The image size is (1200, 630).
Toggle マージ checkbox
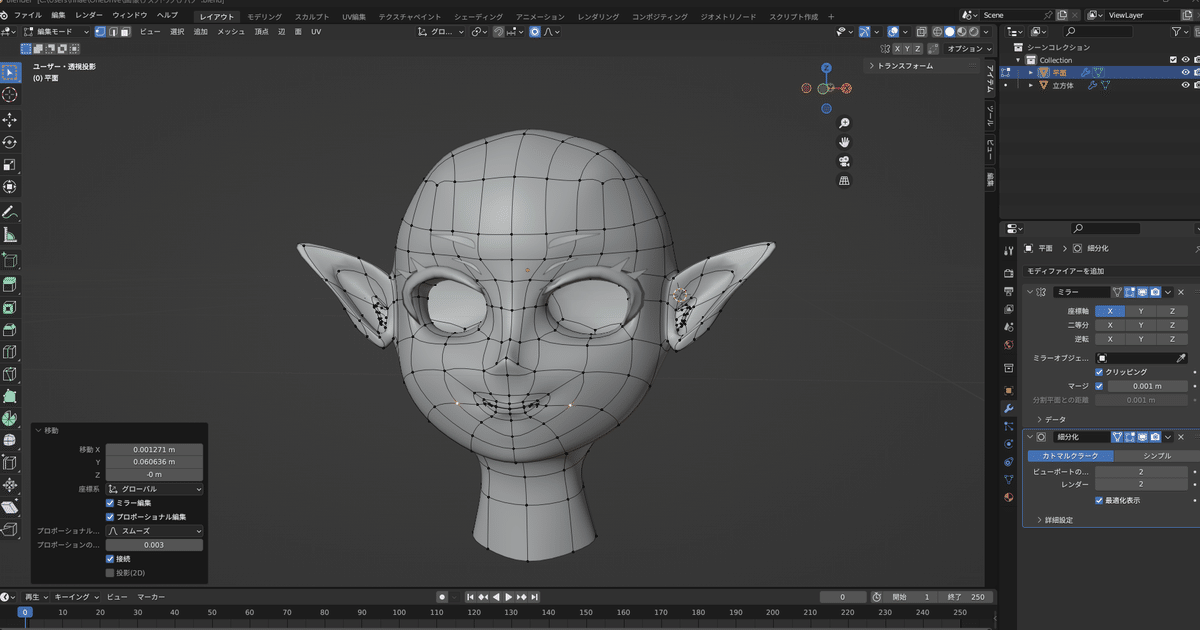(x=1100, y=386)
